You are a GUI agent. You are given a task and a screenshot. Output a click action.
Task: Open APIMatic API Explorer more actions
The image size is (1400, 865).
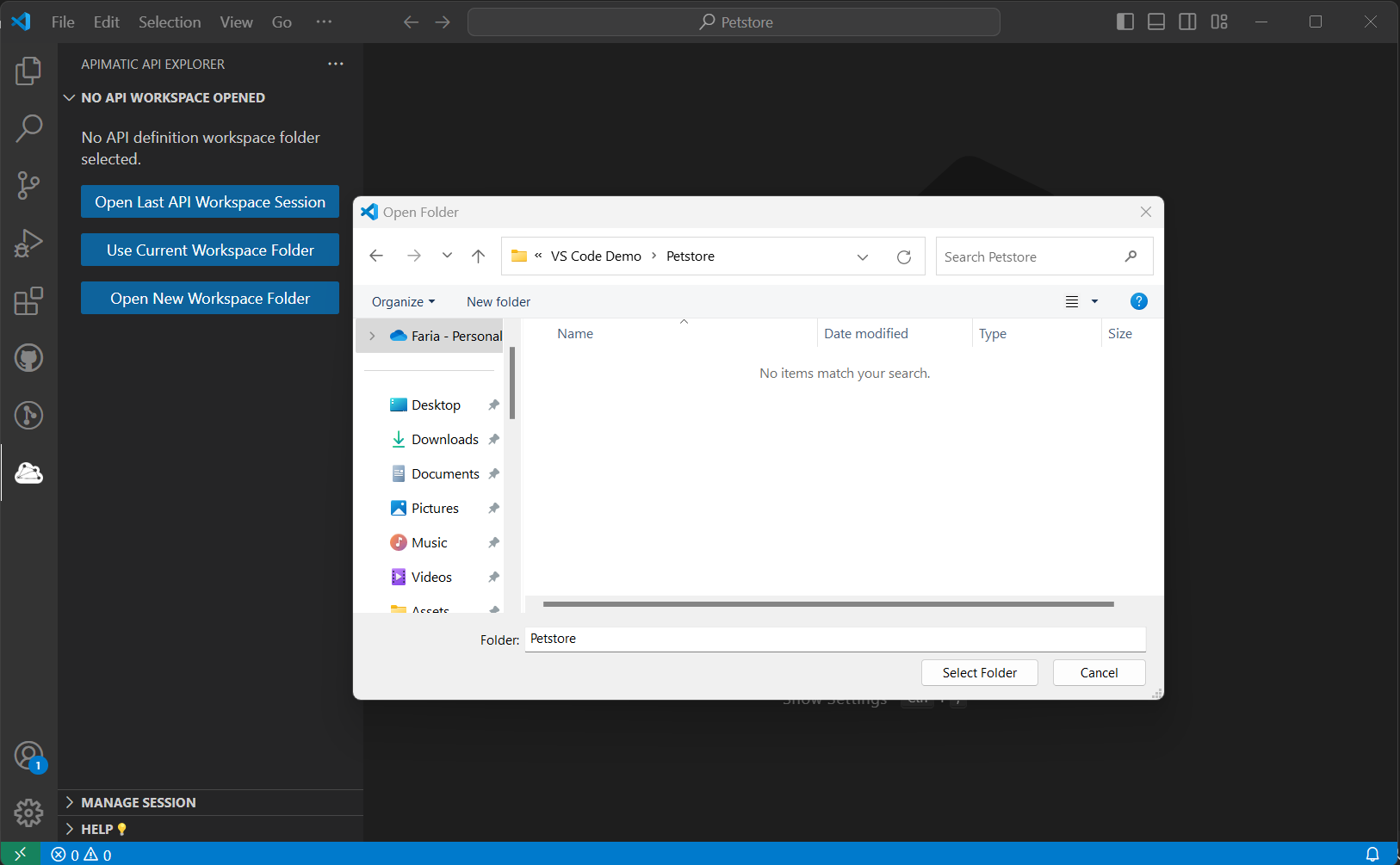click(x=336, y=64)
